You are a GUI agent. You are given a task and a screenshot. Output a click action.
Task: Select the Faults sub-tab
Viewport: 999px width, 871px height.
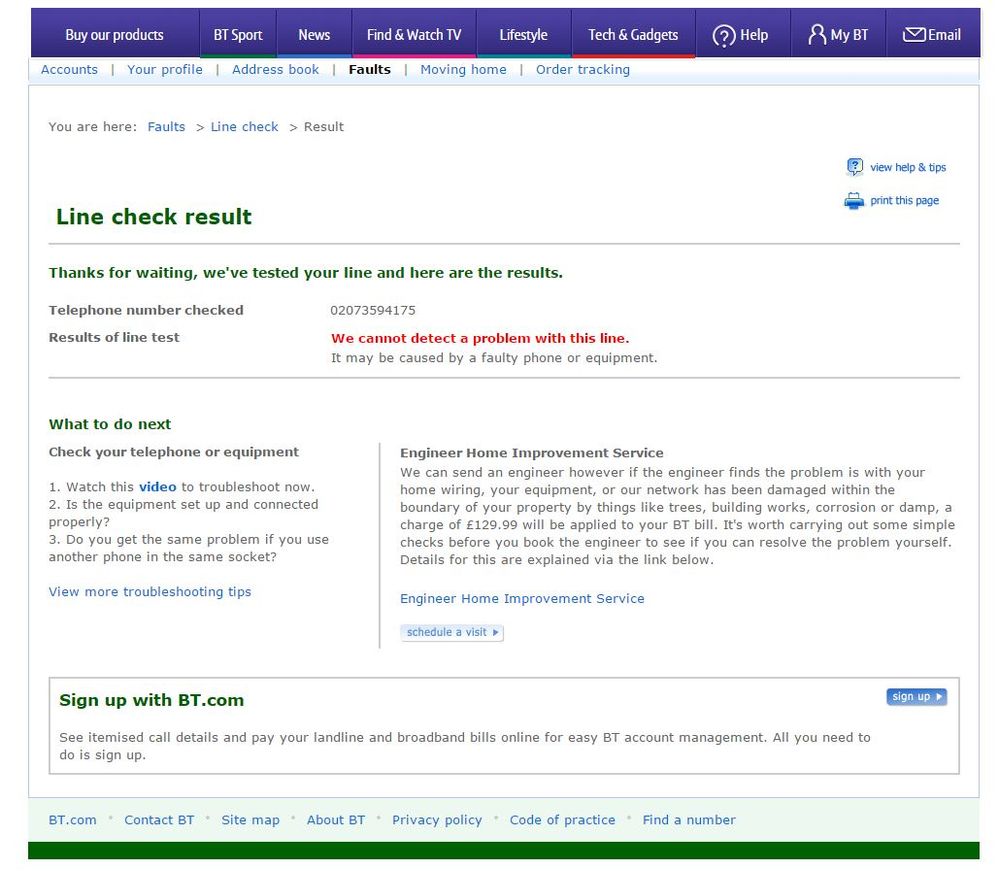pyautogui.click(x=370, y=69)
